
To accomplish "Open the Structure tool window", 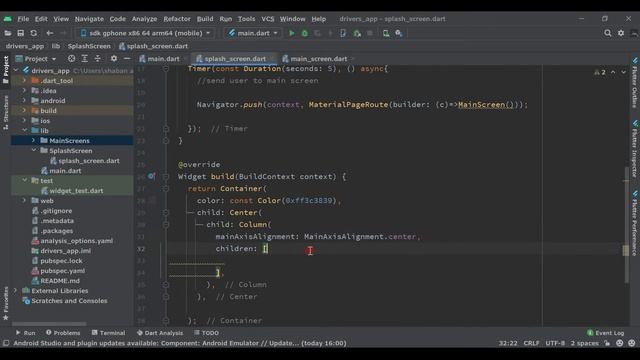I will [x=5, y=112].
